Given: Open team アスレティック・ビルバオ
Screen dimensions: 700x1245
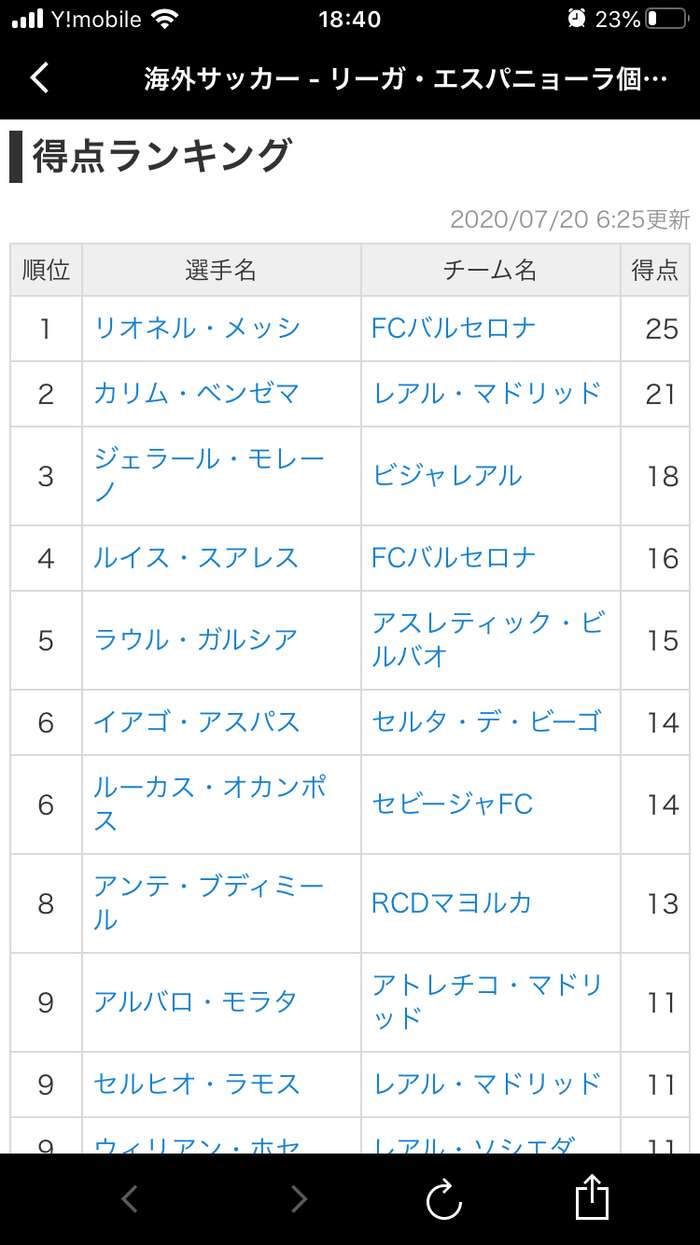Looking at the screenshot, I should 489,640.
